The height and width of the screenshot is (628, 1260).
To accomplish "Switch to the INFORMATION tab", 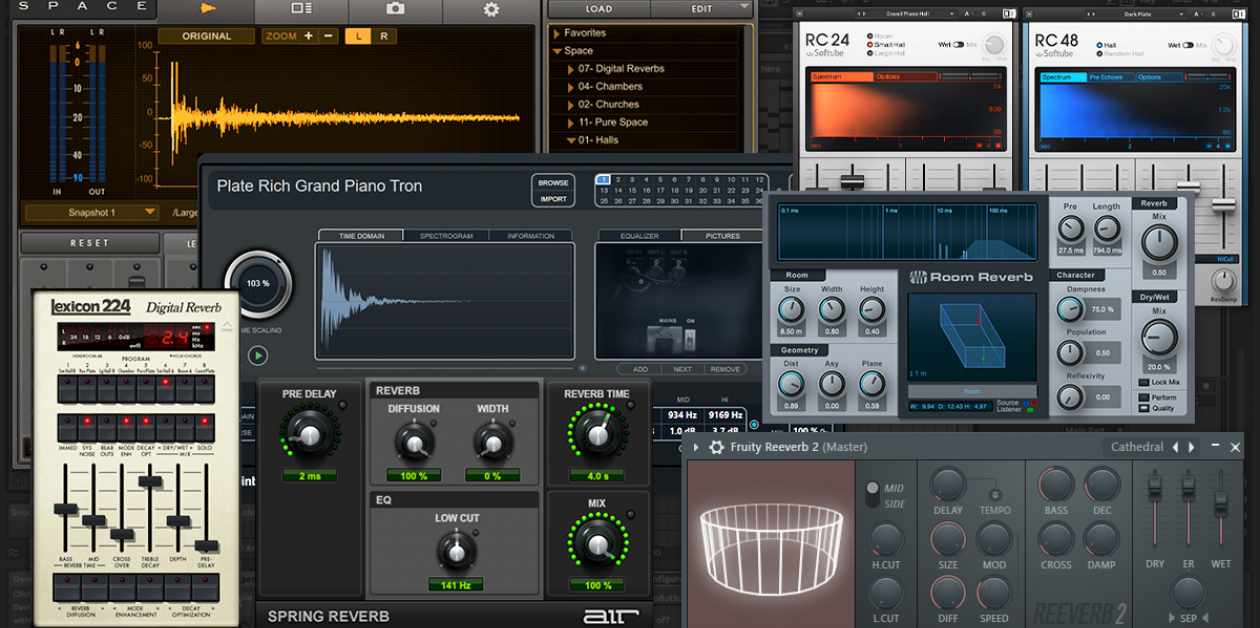I will pos(530,236).
